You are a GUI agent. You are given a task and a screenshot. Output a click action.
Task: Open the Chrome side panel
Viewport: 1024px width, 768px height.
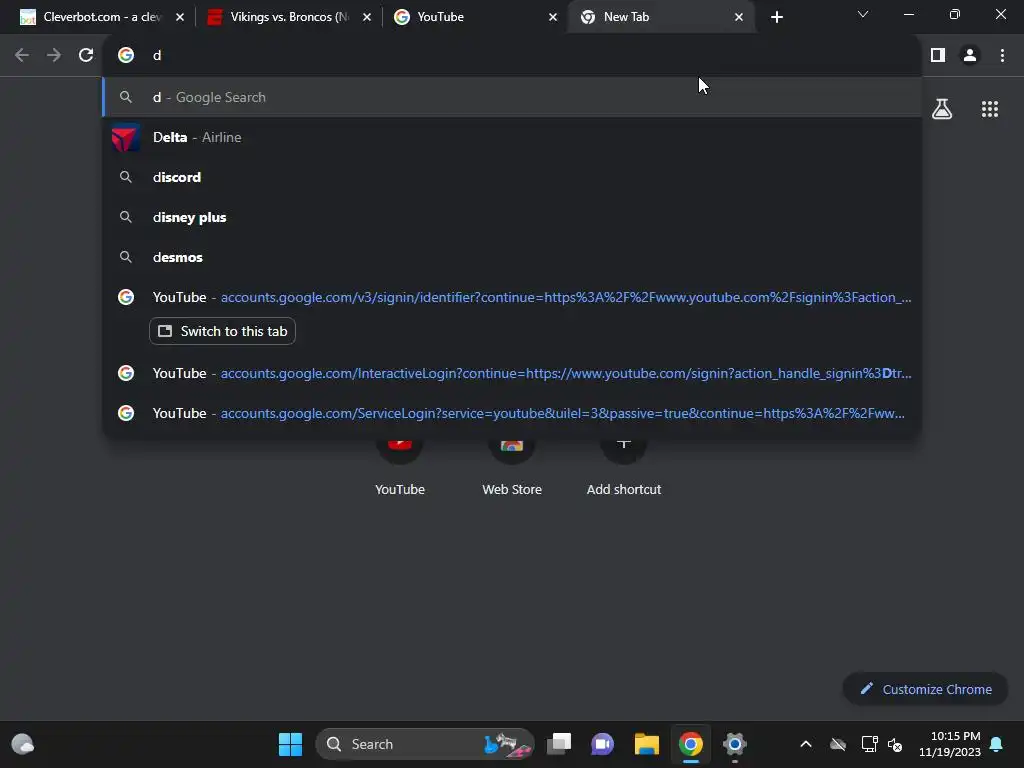pos(938,56)
